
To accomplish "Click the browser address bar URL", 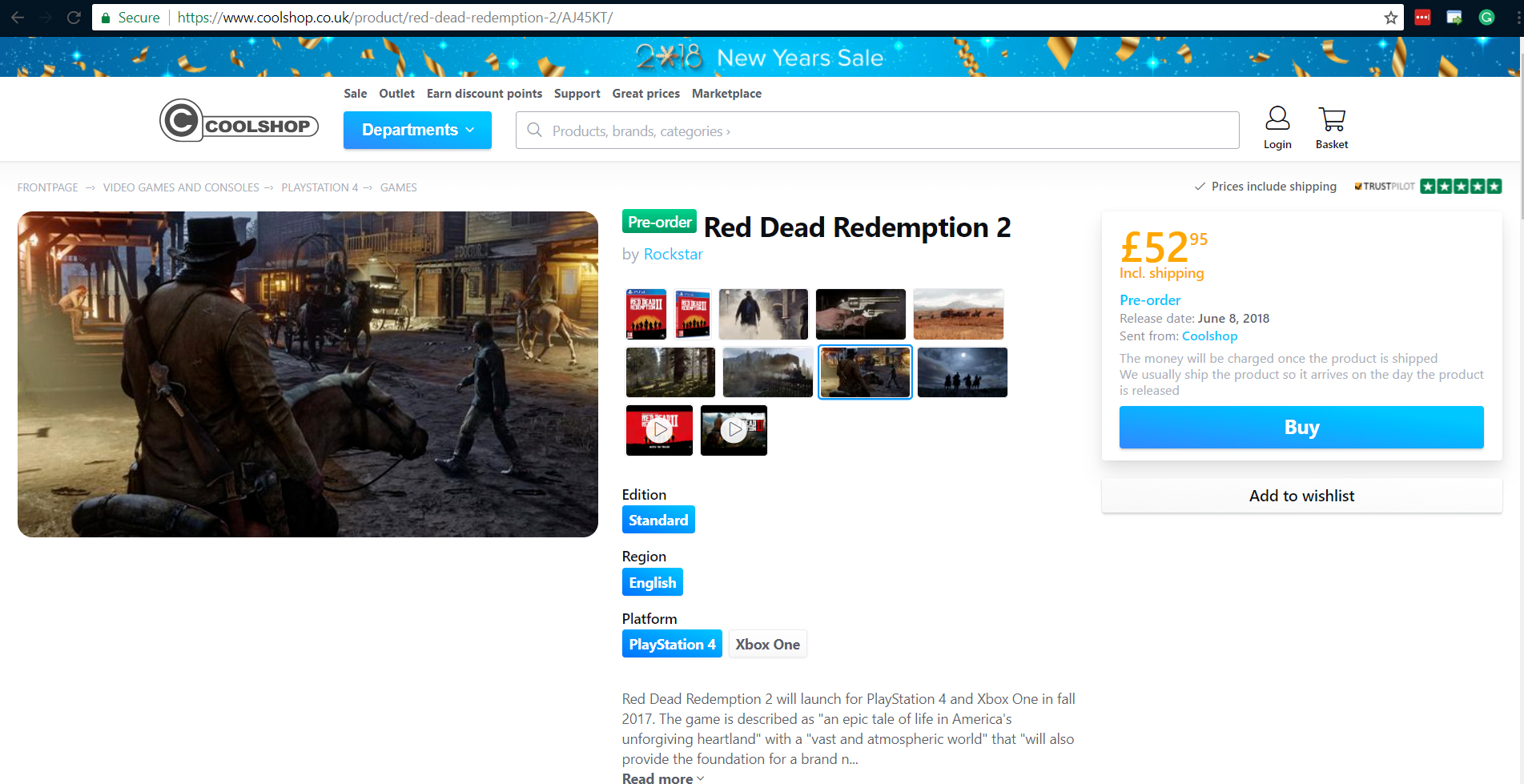I will pyautogui.click(x=395, y=18).
